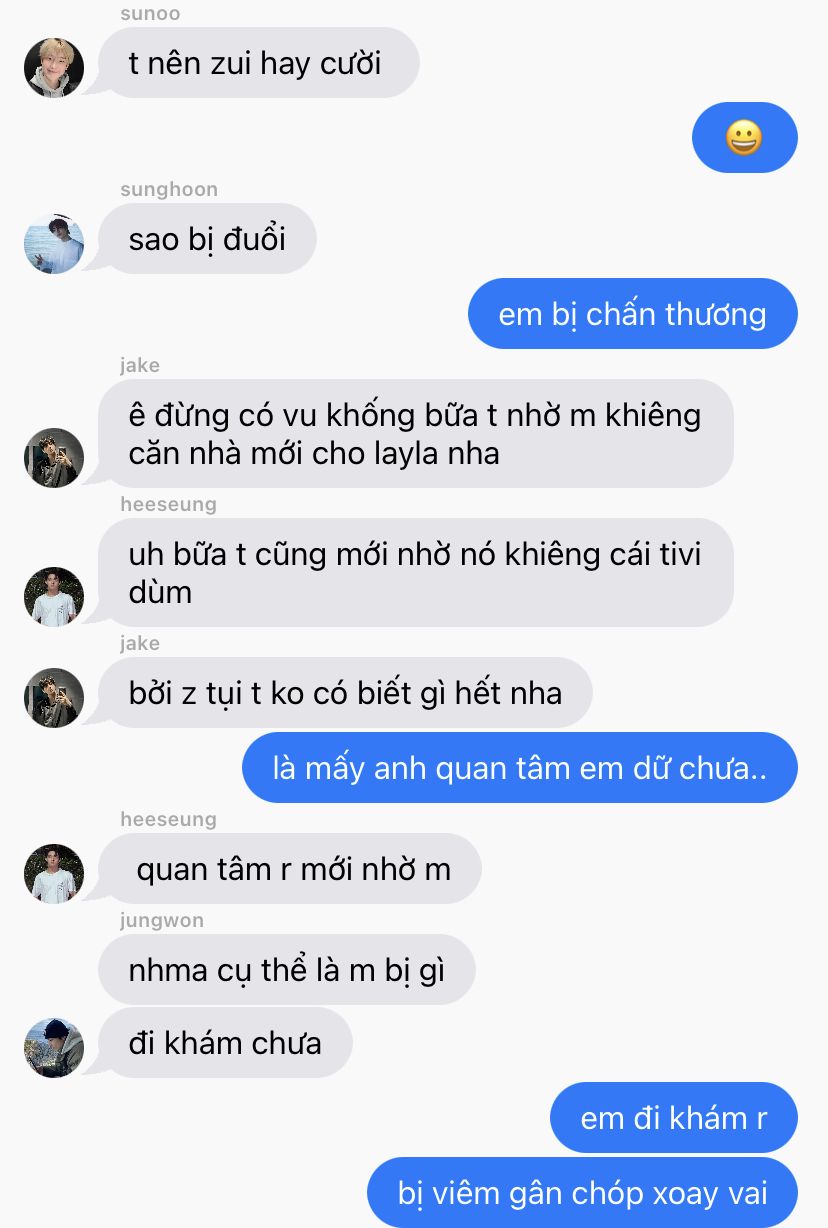Open heeseung's avatar beside the tivi message
Viewport: 828px width, 1228px height.
tap(54, 597)
